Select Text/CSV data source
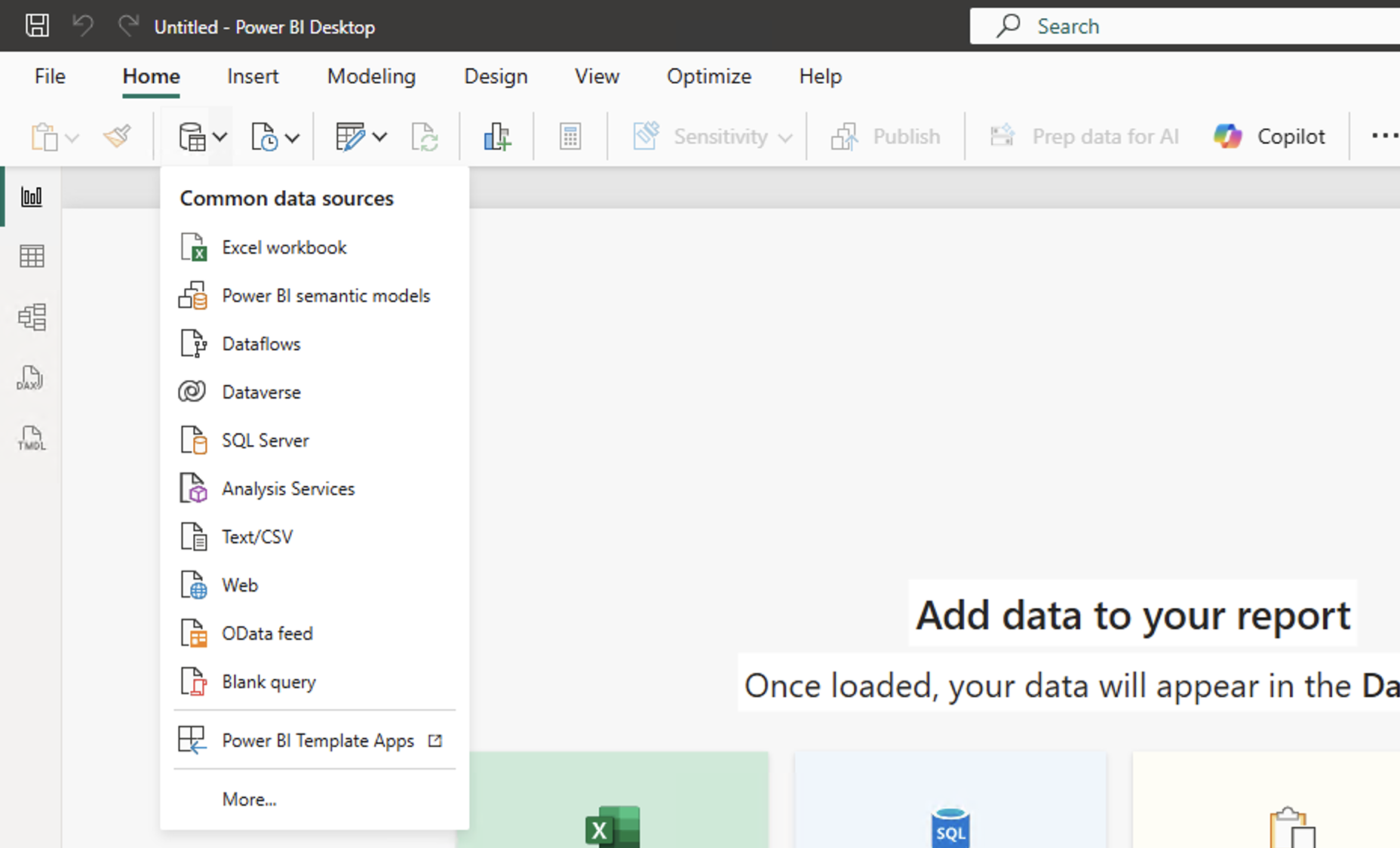 click(315, 537)
